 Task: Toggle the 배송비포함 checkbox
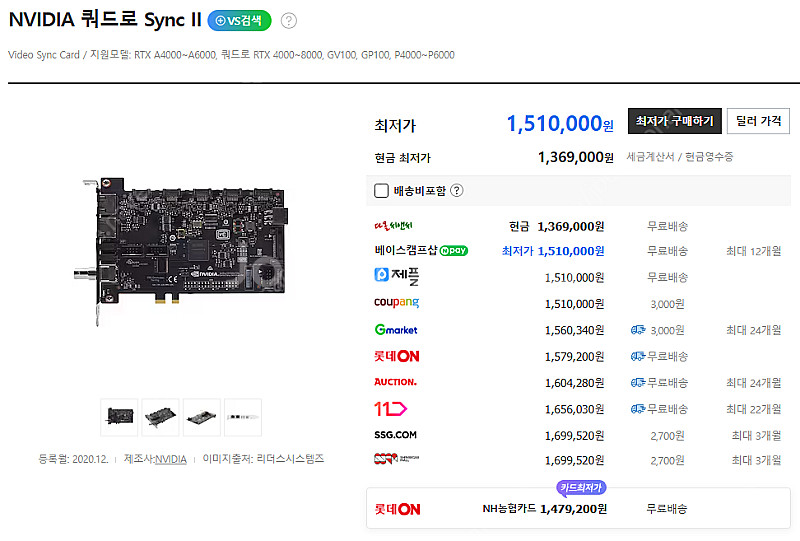(381, 191)
